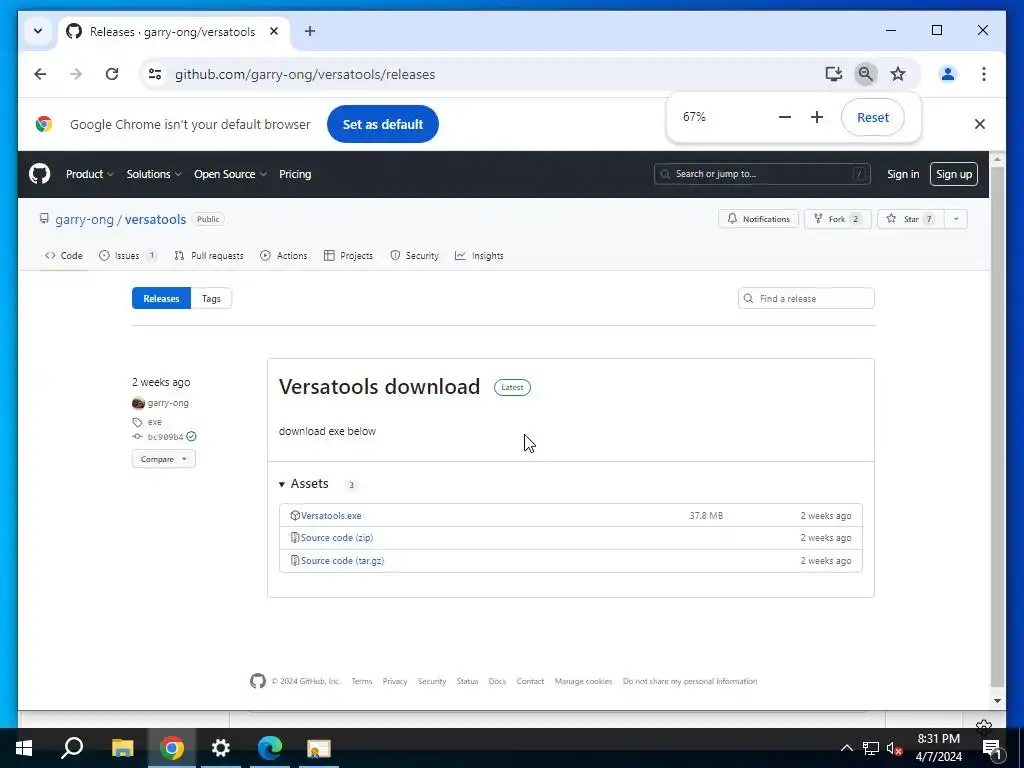Open footer Terms link
Image resolution: width=1024 pixels, height=768 pixels.
tap(361, 681)
